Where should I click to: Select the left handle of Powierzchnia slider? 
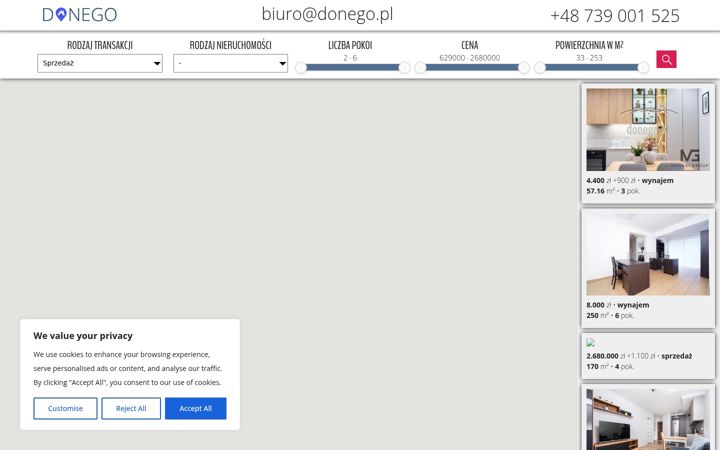[x=540, y=68]
